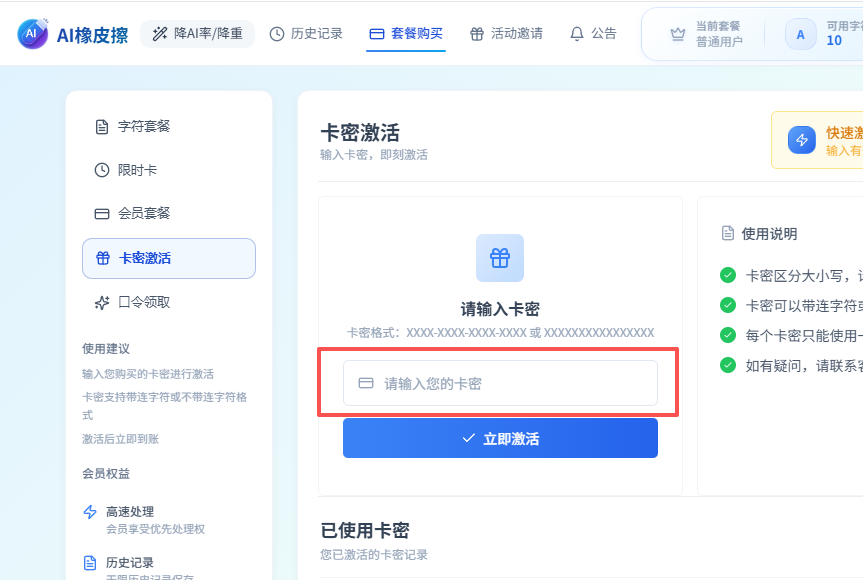Click the crown icon beside 当前套餐
The height and width of the screenshot is (580, 863).
click(x=678, y=34)
